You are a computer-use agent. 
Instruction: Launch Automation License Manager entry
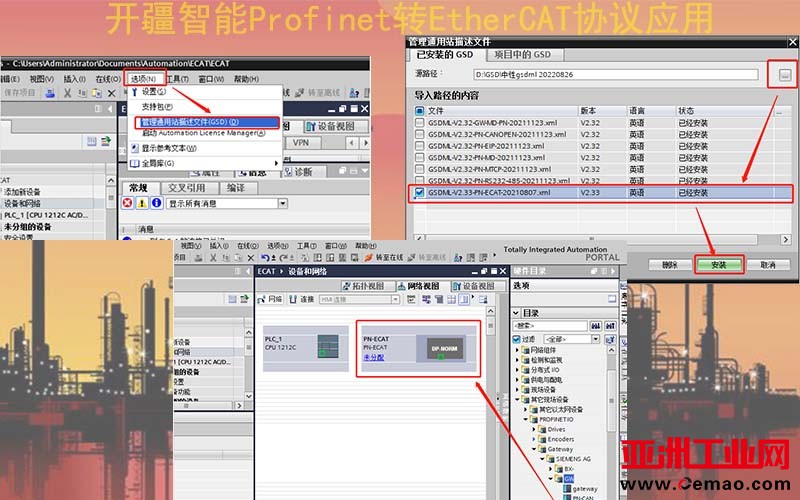[x=204, y=133]
